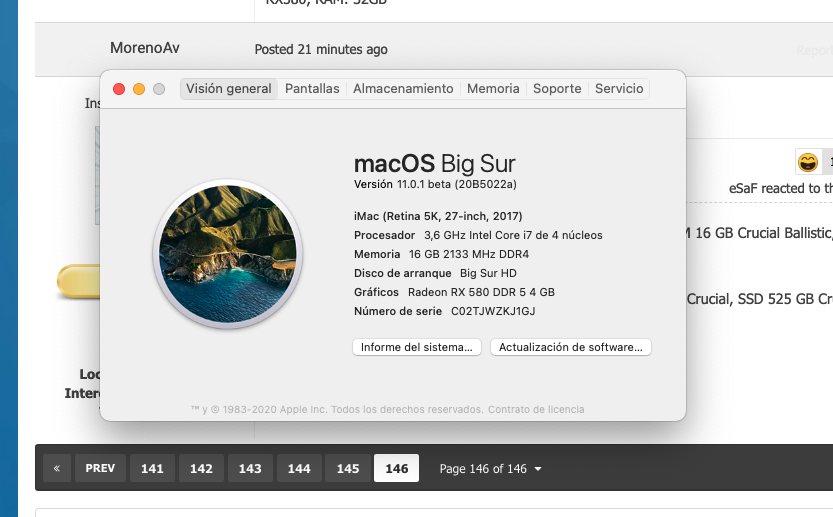The width and height of the screenshot is (833, 517).
Task: Open the Memoria tab
Action: click(493, 89)
